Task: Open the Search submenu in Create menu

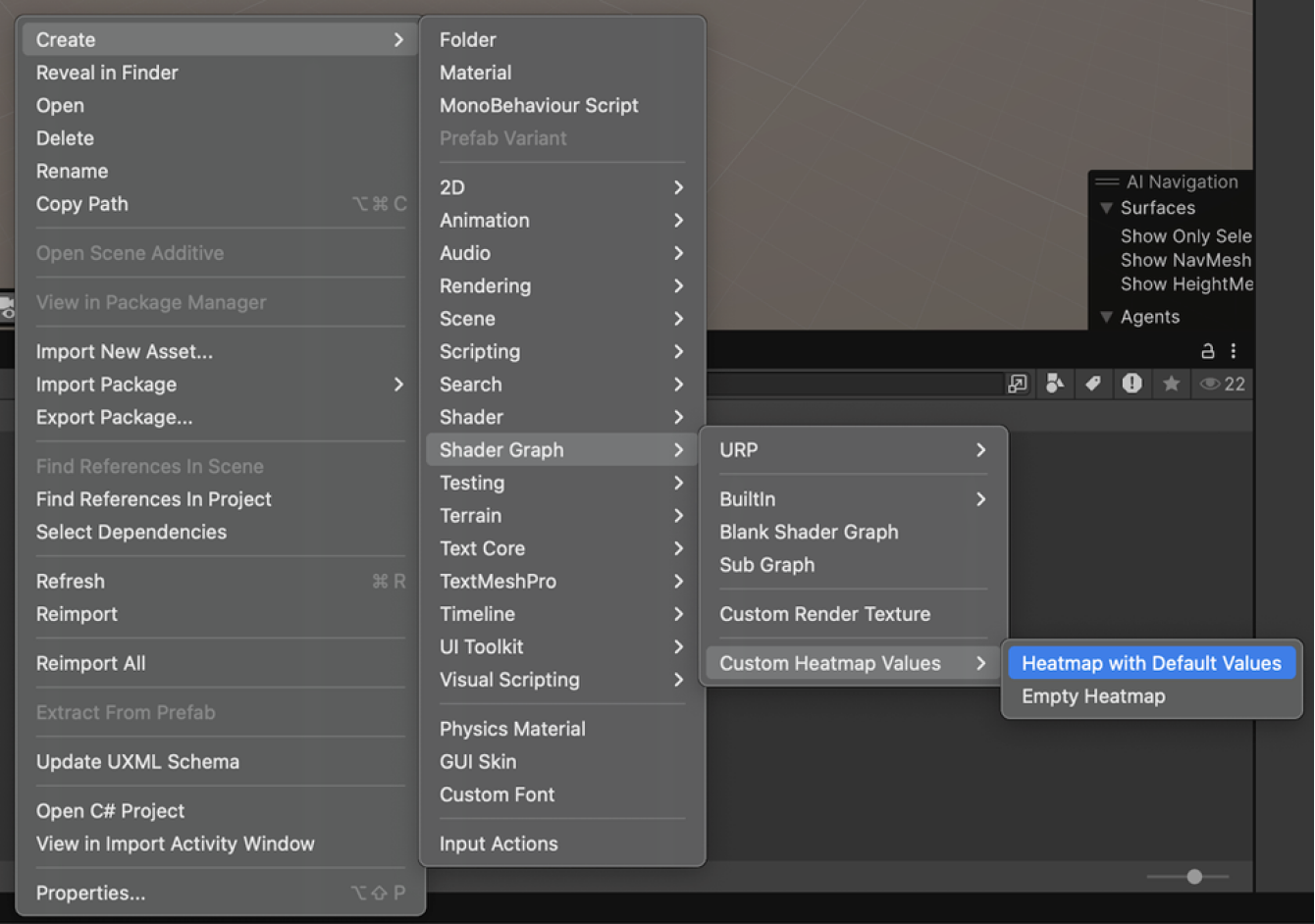Action: (561, 384)
